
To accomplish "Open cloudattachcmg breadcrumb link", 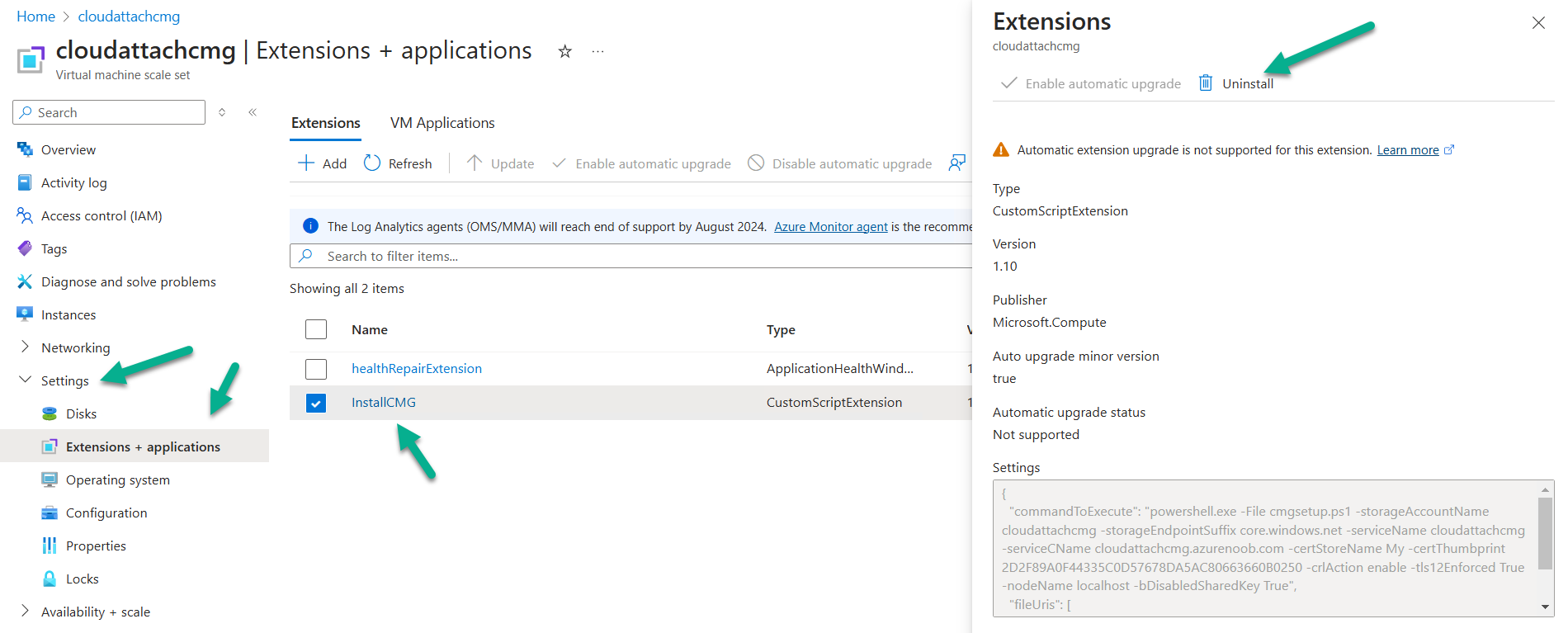I will pos(129,17).
